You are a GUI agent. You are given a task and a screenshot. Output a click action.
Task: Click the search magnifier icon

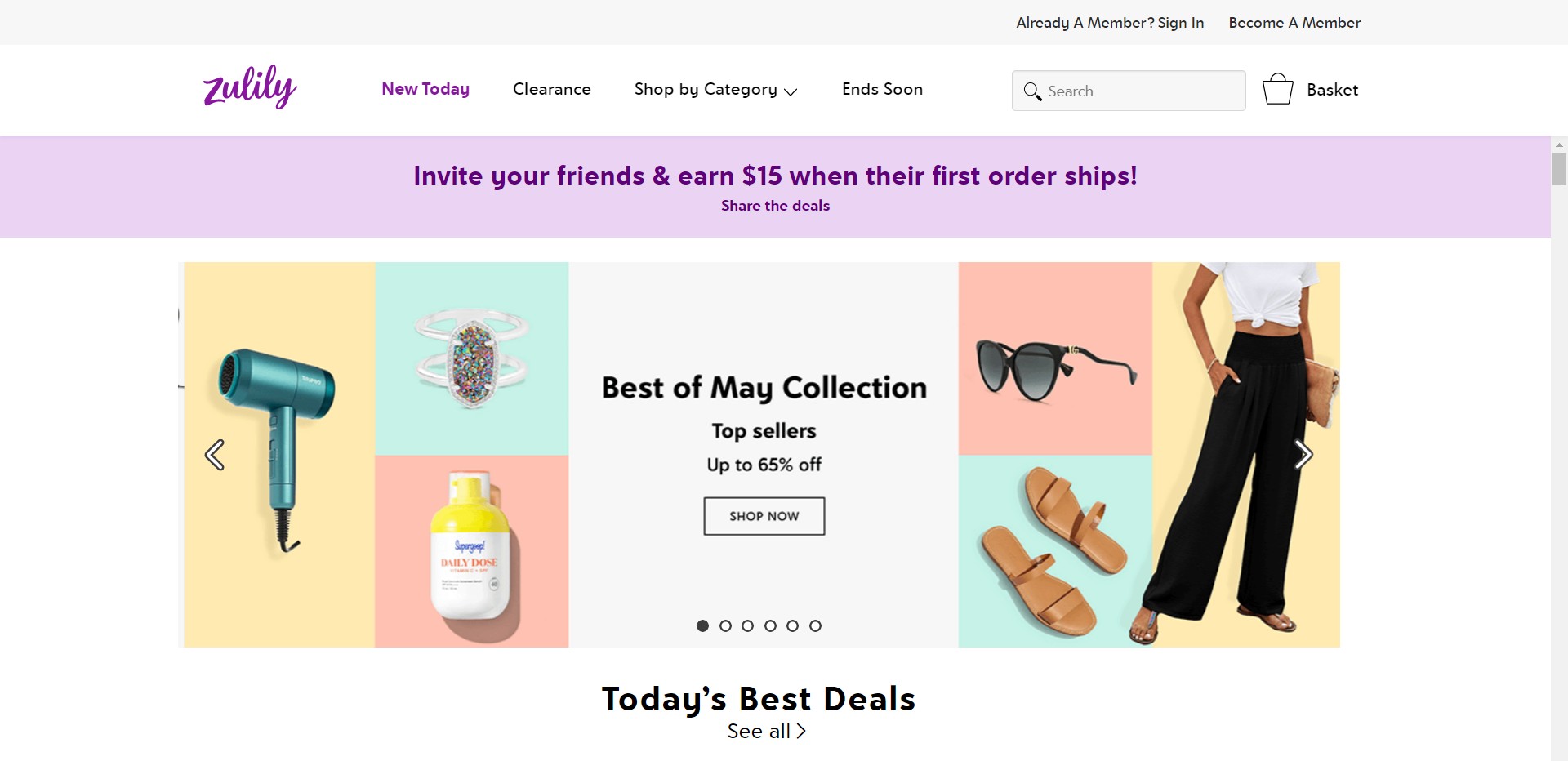[x=1032, y=91]
